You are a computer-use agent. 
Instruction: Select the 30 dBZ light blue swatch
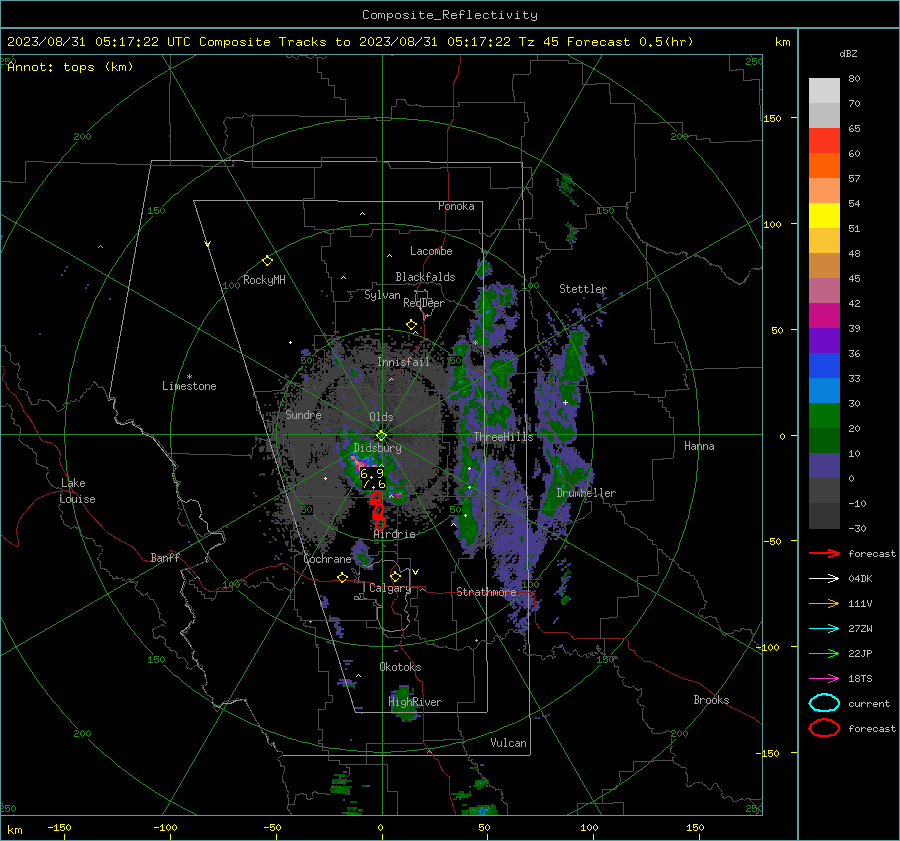pos(824,390)
